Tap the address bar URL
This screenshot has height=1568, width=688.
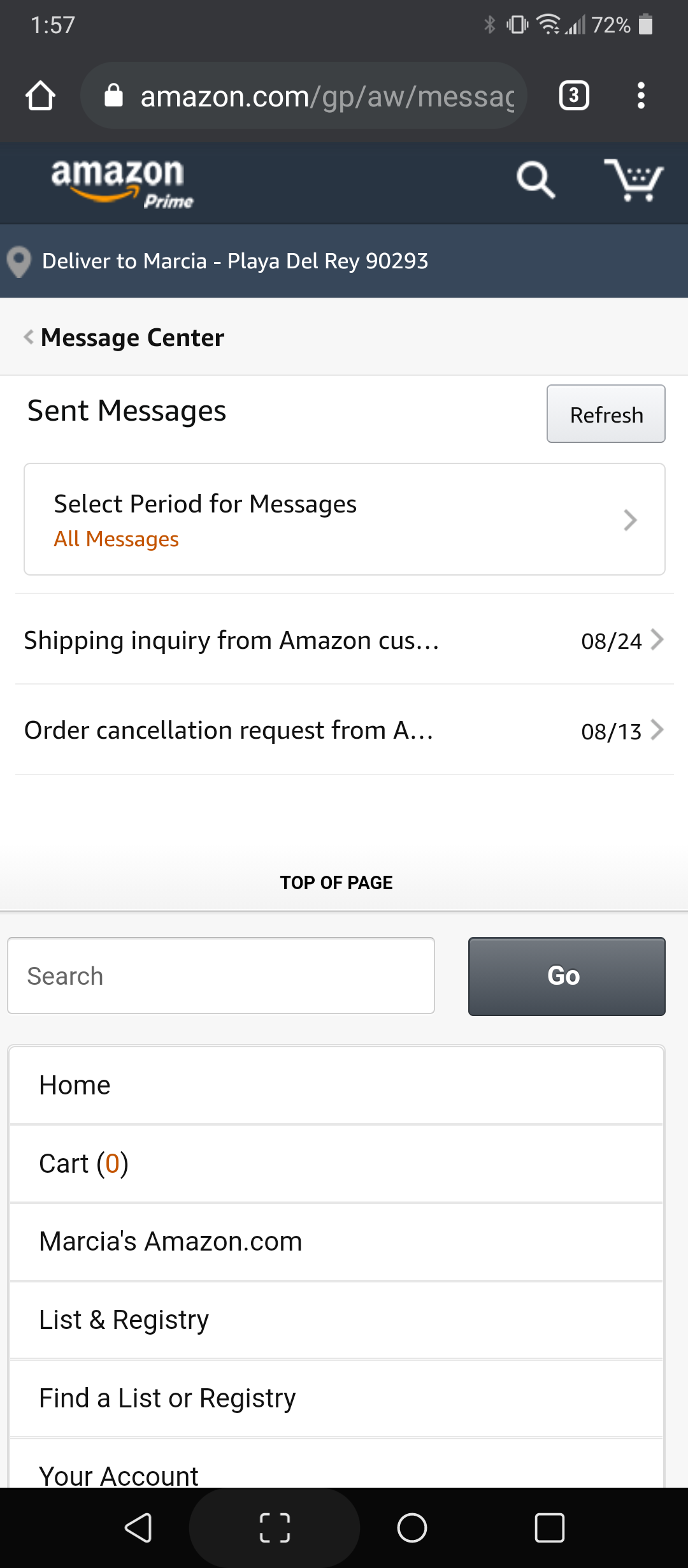(x=326, y=96)
